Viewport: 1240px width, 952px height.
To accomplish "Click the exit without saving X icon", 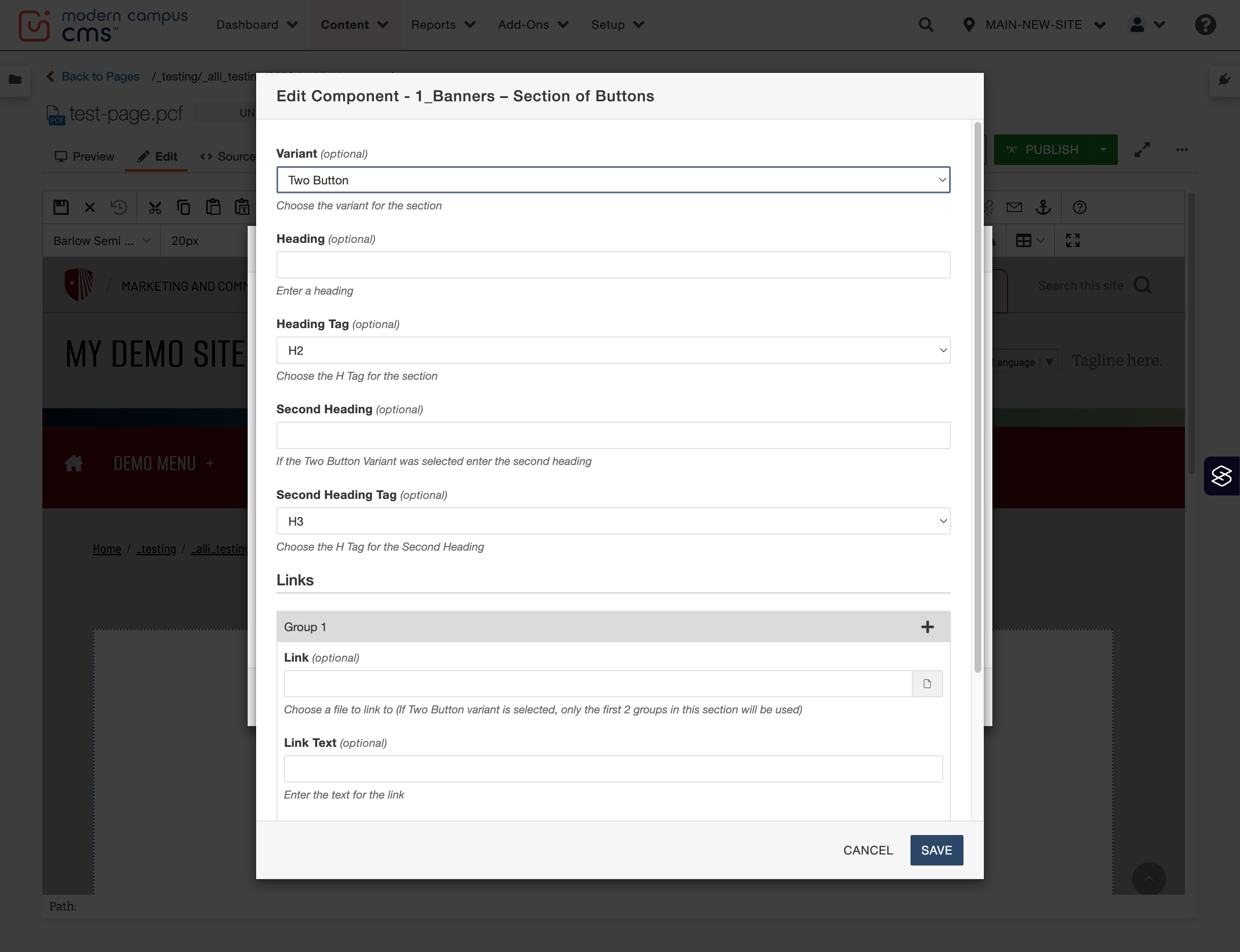I will pos(89,207).
